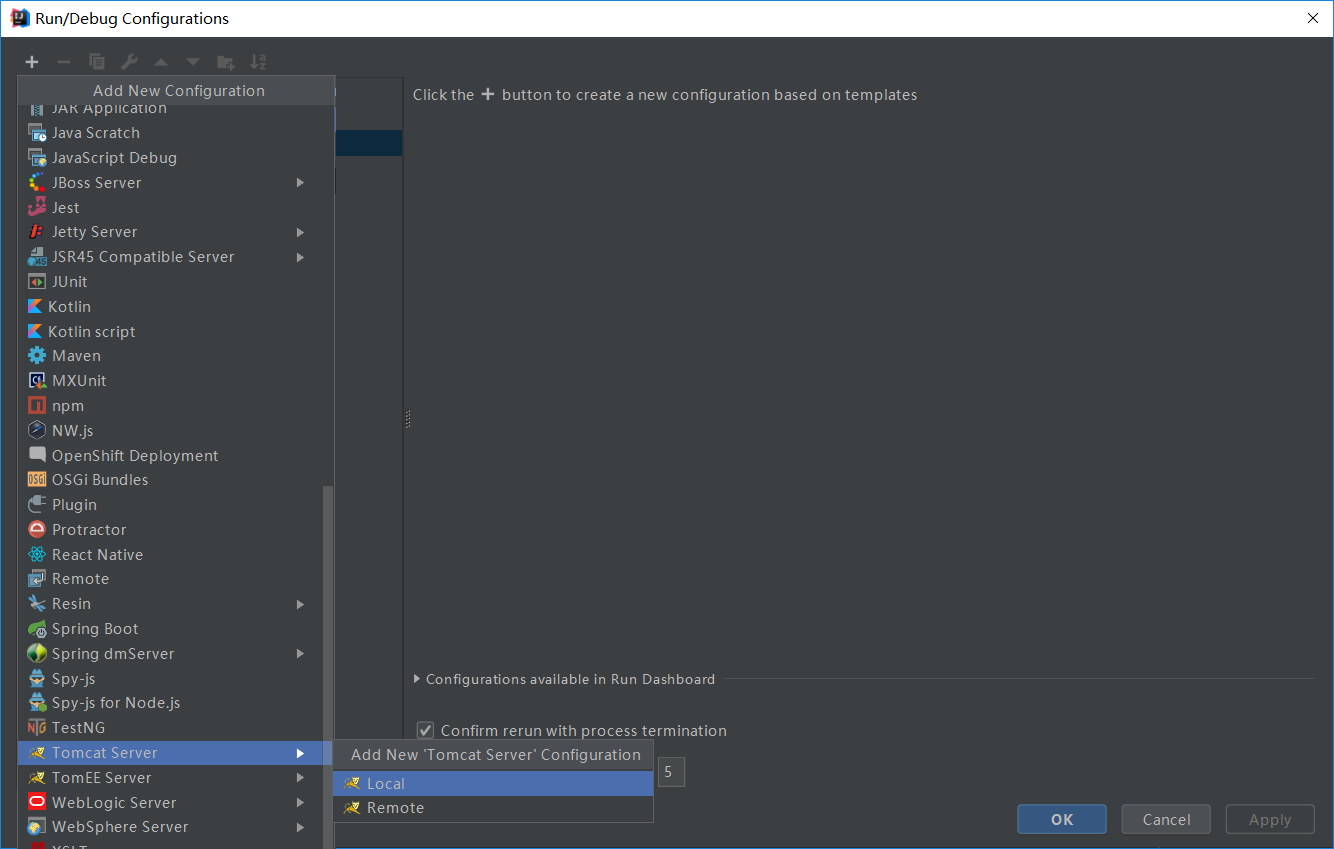Click the JSR45 Compatible Server icon

click(x=37, y=257)
